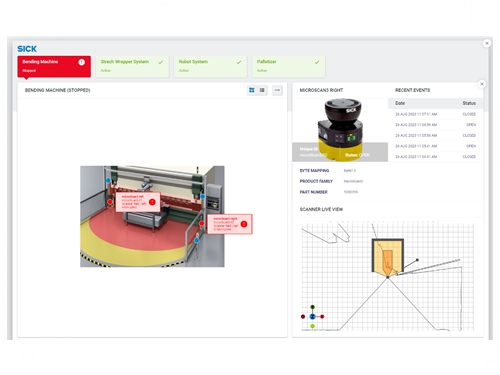The height and width of the screenshot is (375, 500).
Task: Click the microScan3 left warning callout
Action: (138, 202)
